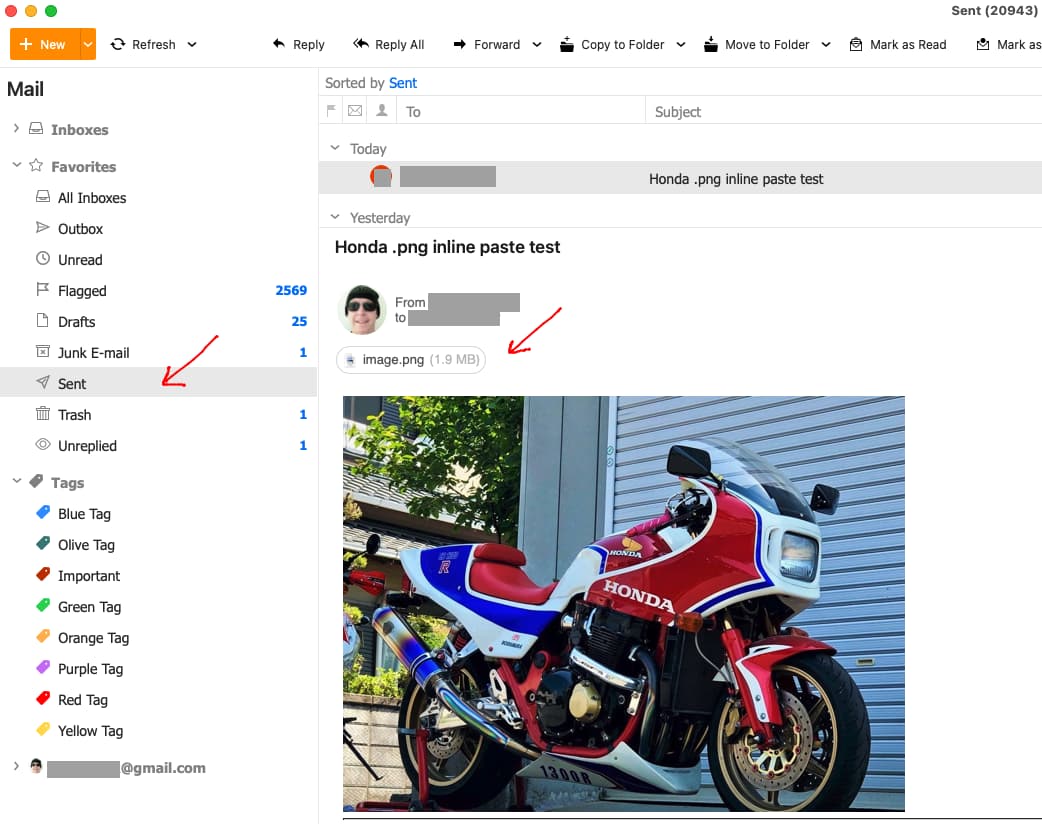Collapse the Yesterday message group
Viewport: 1042px width, 824px height.
click(335, 217)
